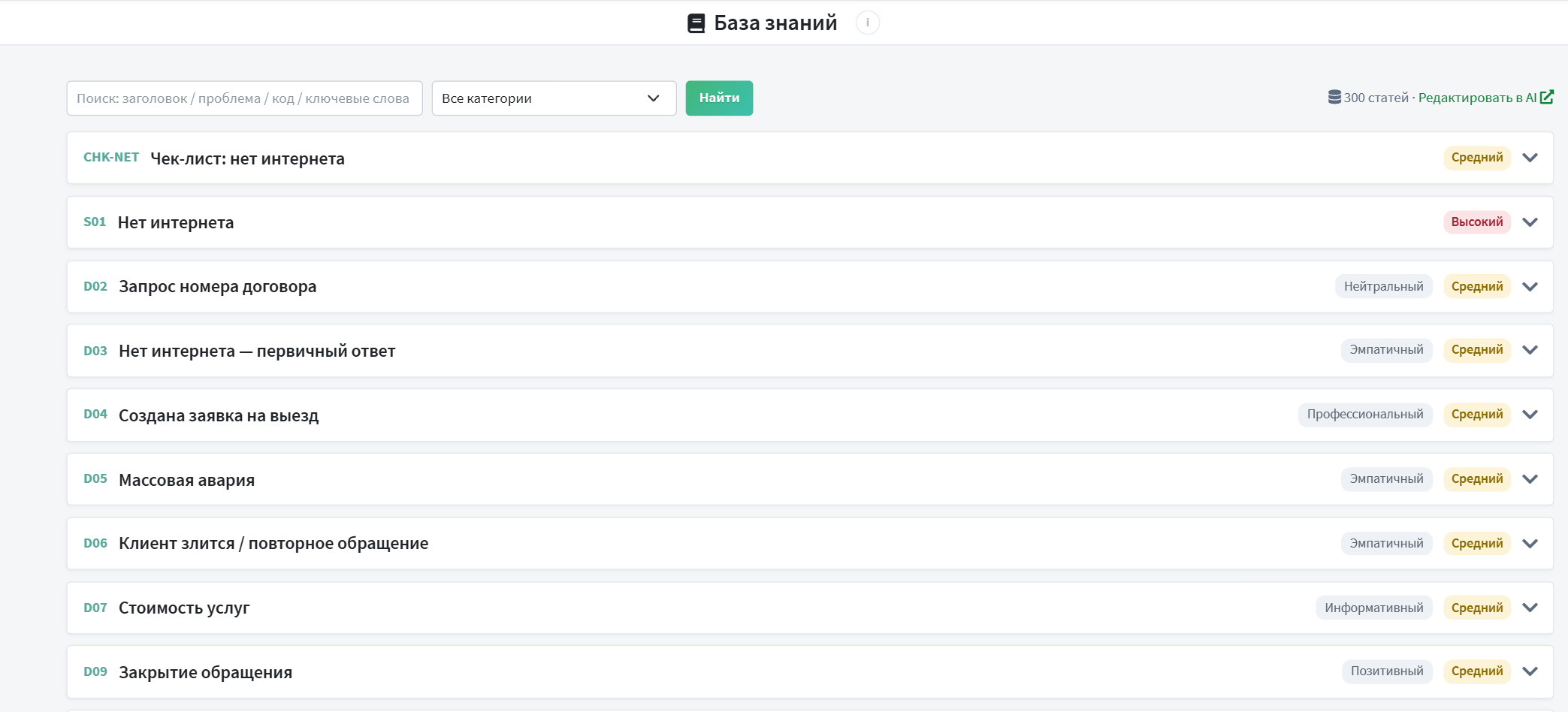The width and height of the screenshot is (1568, 712).
Task: Click the 300 статей counter text
Action: pyautogui.click(x=1376, y=98)
